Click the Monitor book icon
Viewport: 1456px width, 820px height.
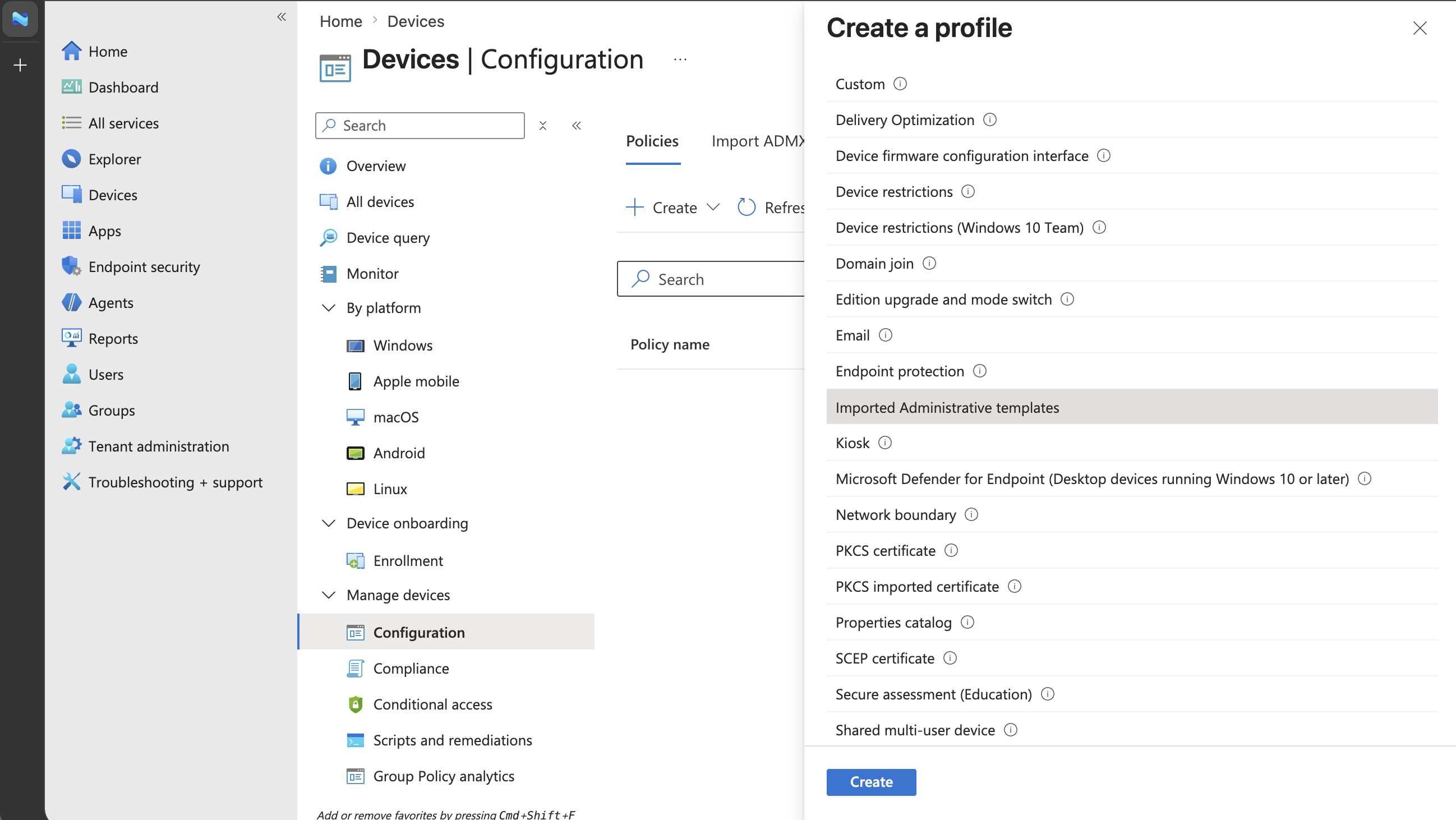328,274
